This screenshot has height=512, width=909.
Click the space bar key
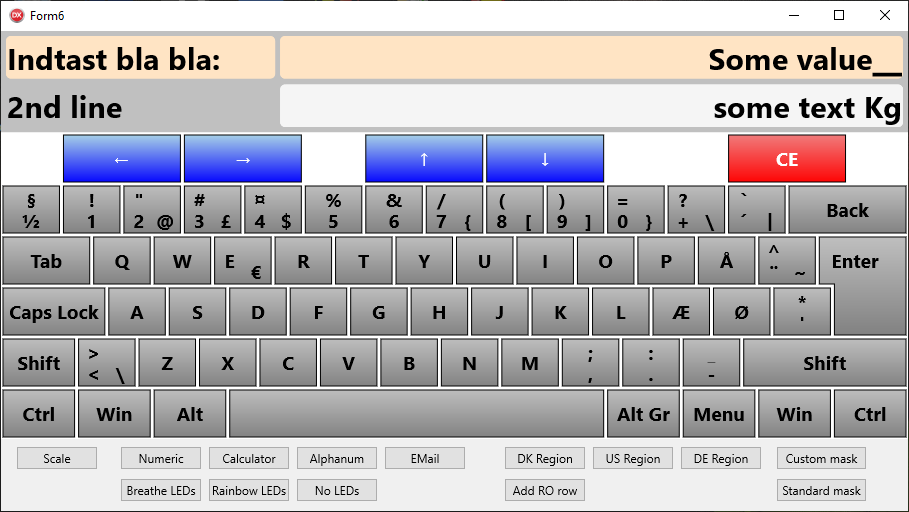point(416,414)
